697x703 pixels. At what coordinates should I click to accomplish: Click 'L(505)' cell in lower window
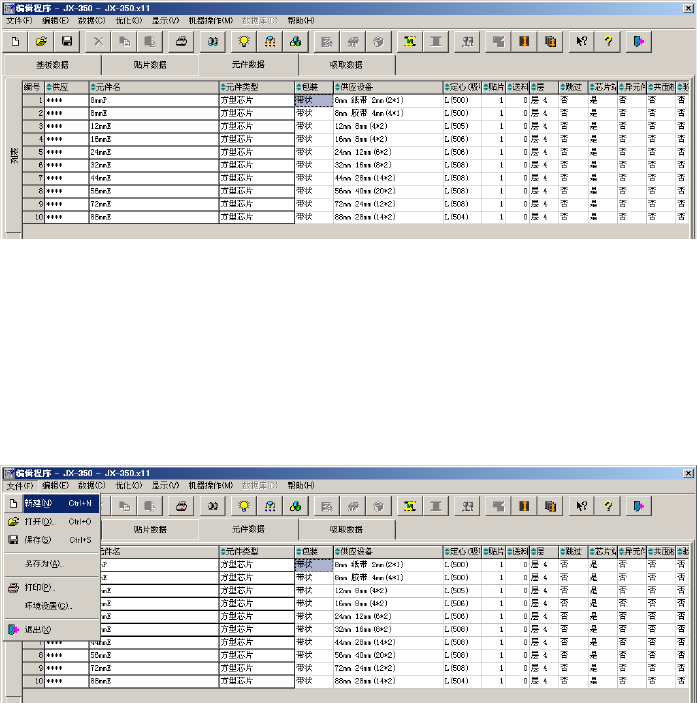[462, 590]
